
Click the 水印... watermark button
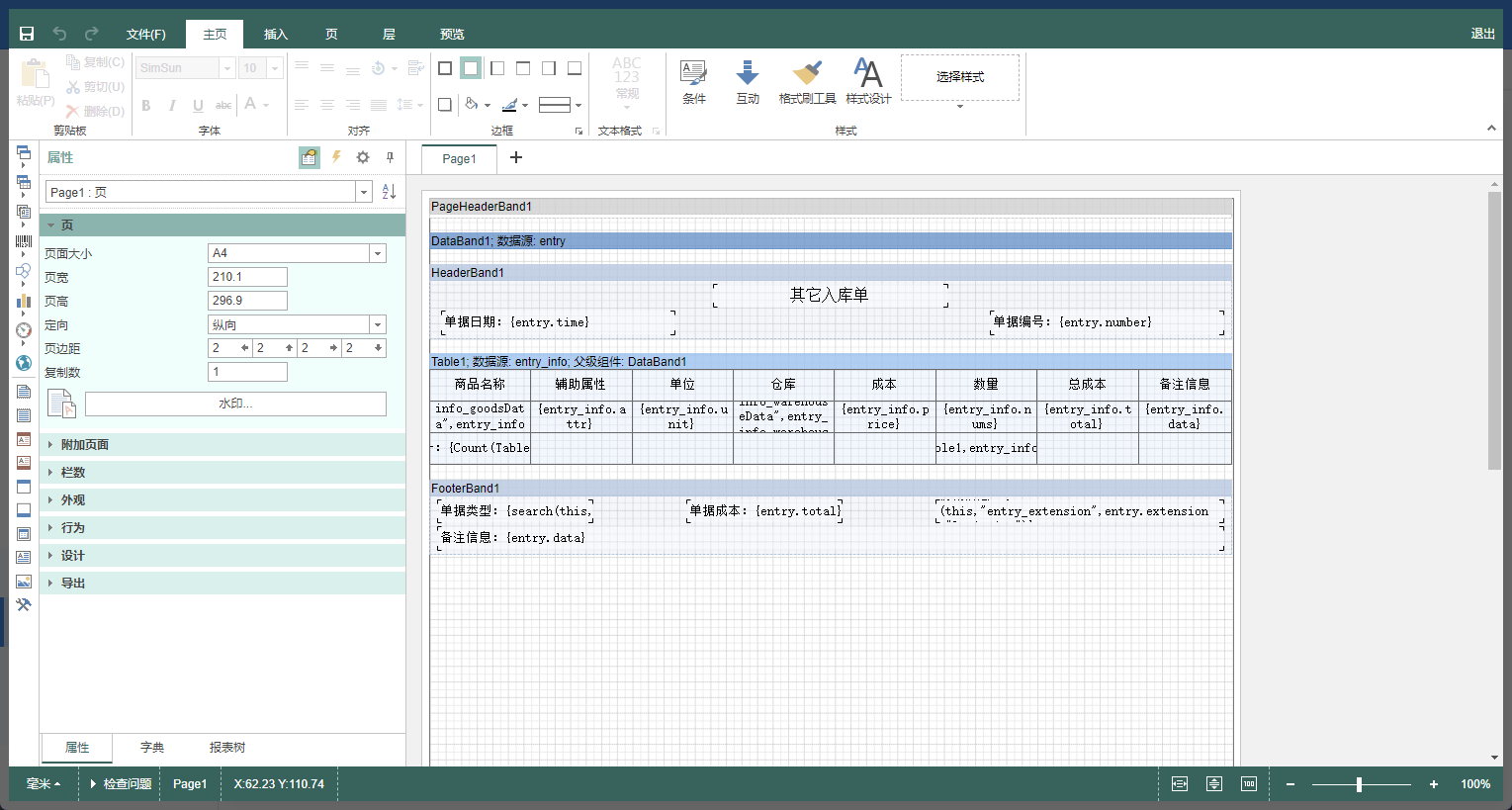(235, 404)
